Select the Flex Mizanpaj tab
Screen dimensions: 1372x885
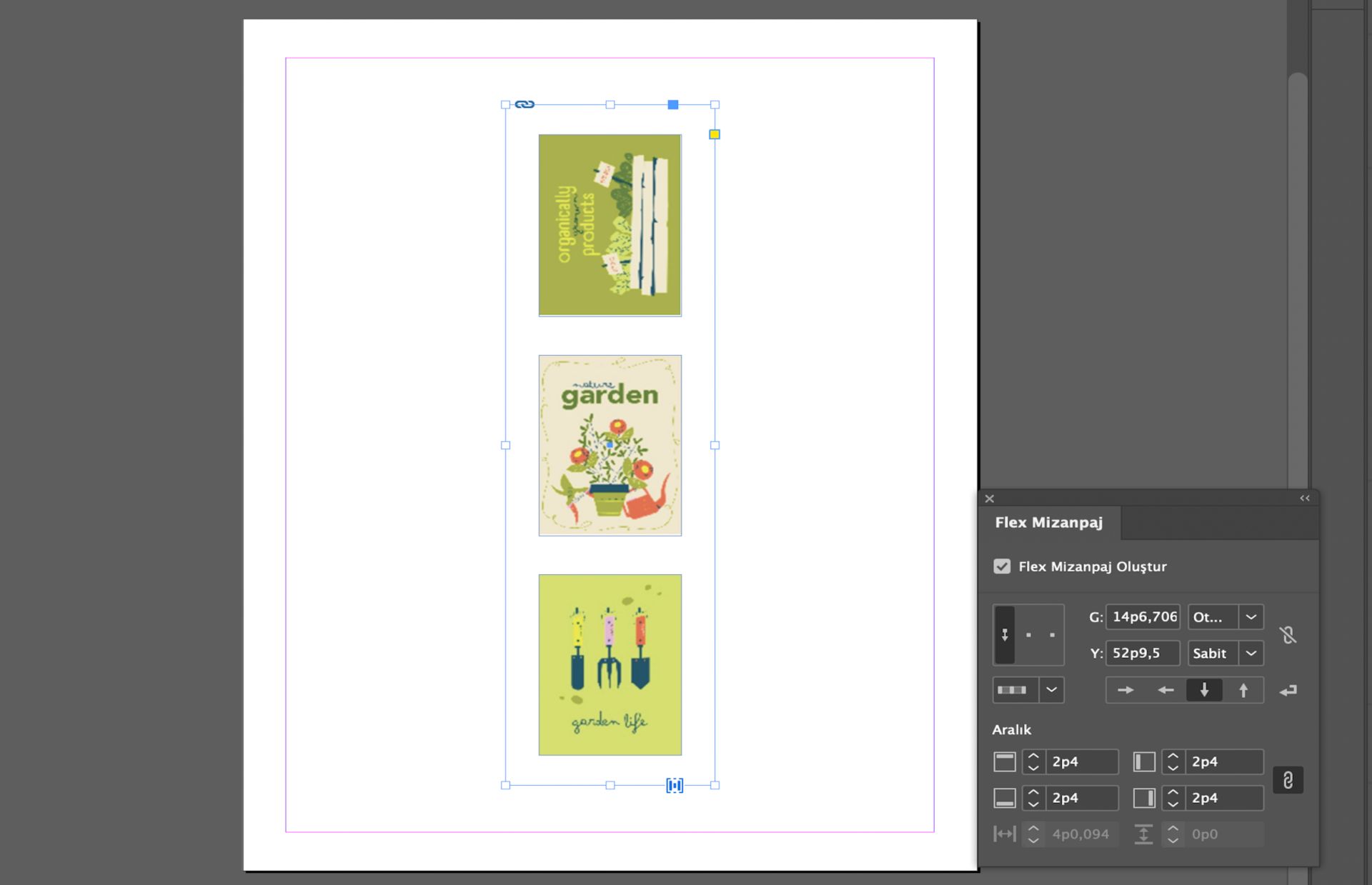pos(1048,523)
